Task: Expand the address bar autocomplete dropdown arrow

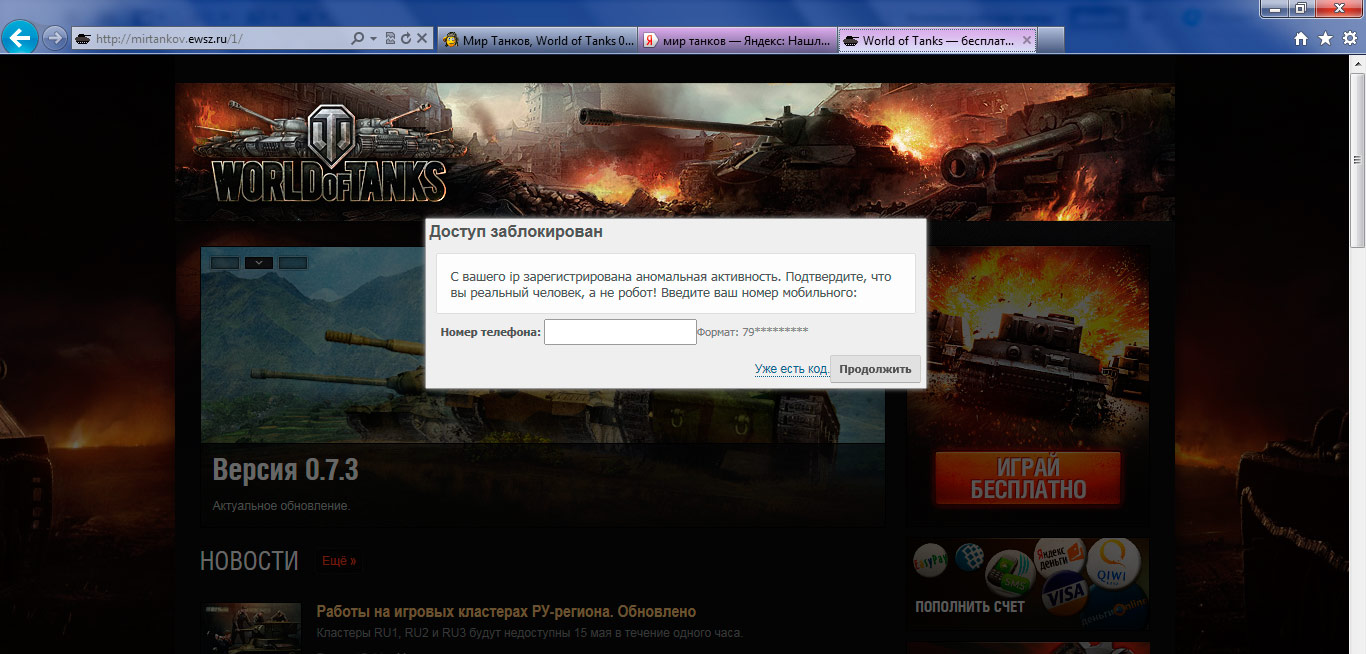Action: tap(373, 39)
